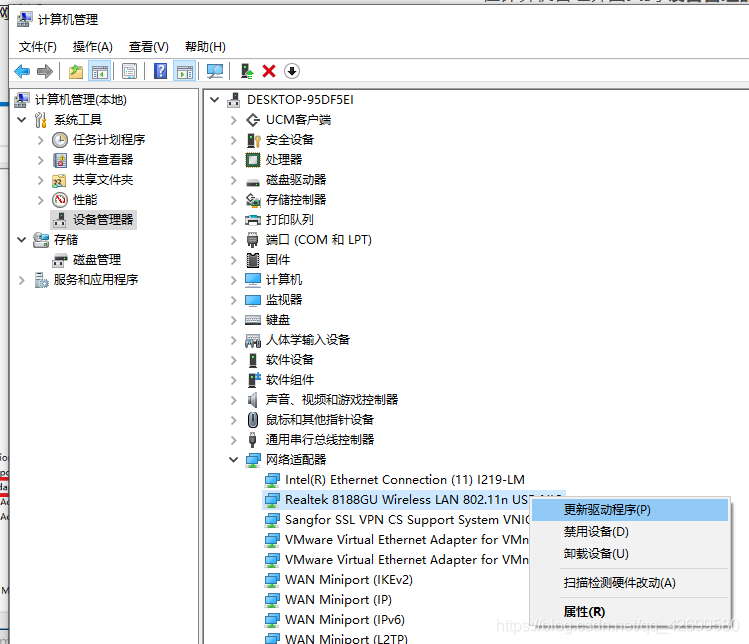749x644 pixels.
Task: Select Realtek 8188GU Wireless LAN adapter
Action: pos(407,500)
